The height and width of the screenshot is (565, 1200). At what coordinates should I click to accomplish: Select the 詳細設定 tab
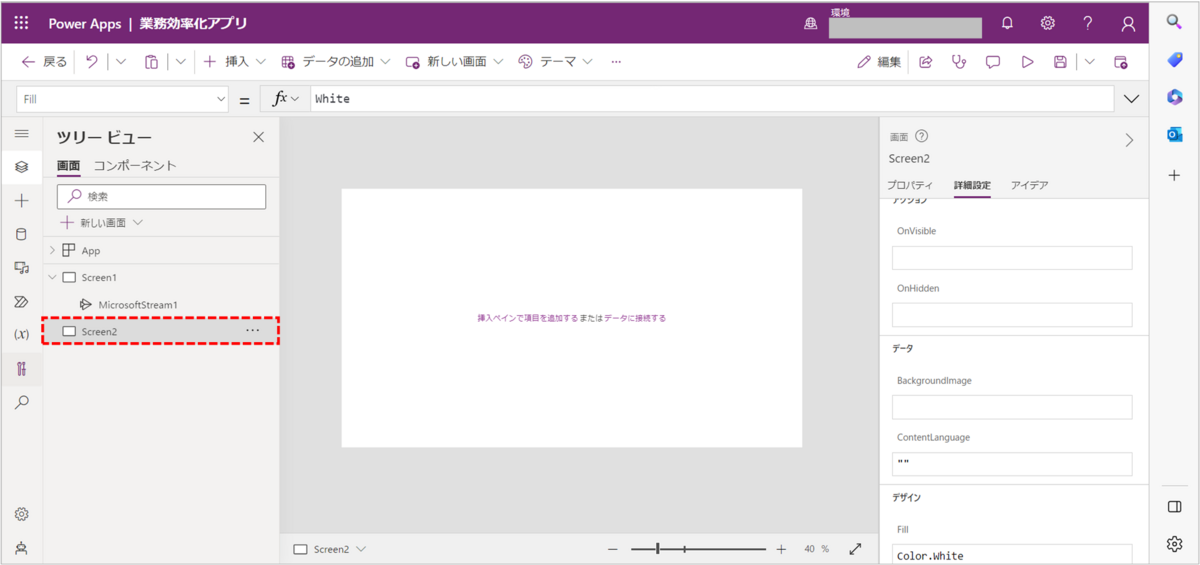point(972,186)
